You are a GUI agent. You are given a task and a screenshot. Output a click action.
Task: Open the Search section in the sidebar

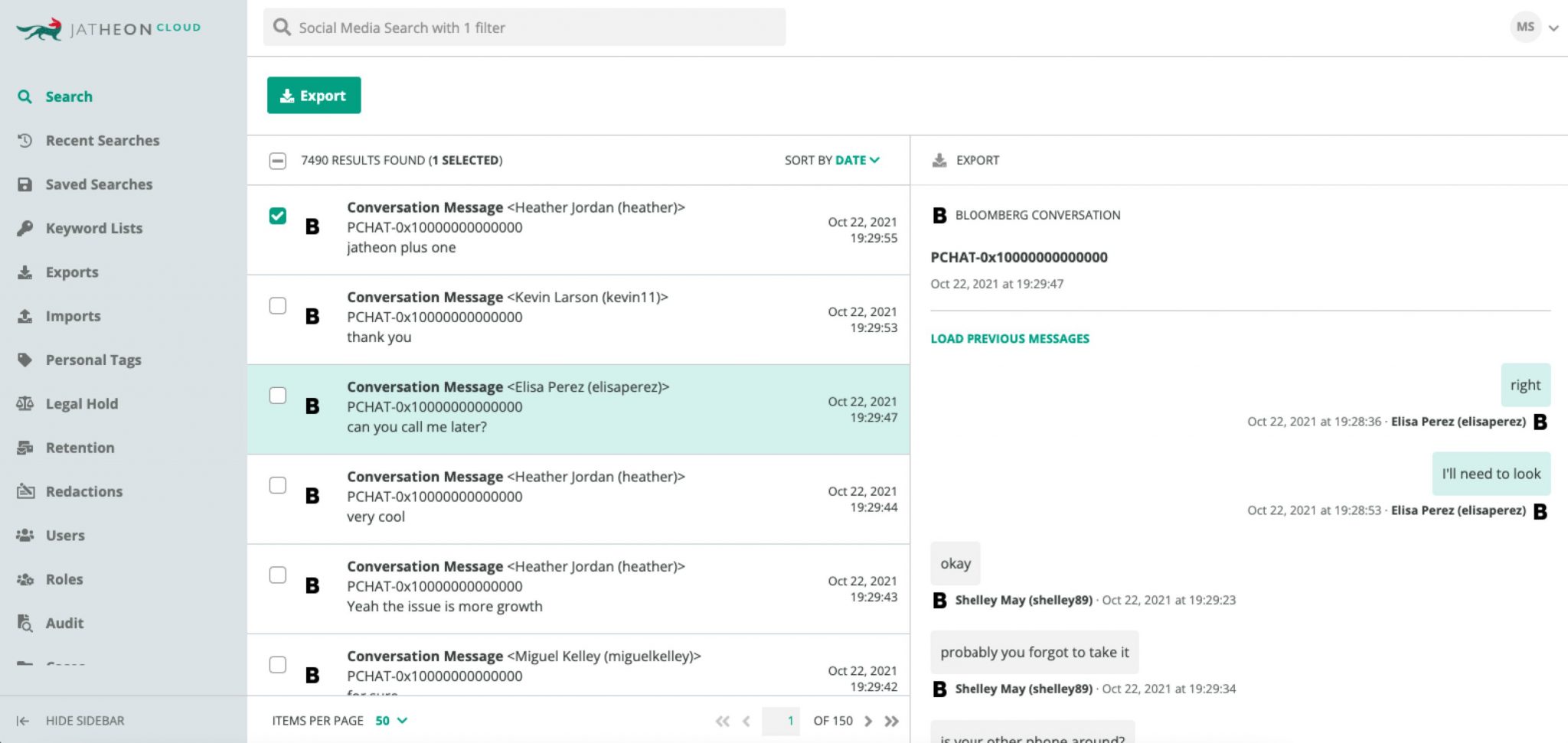69,96
